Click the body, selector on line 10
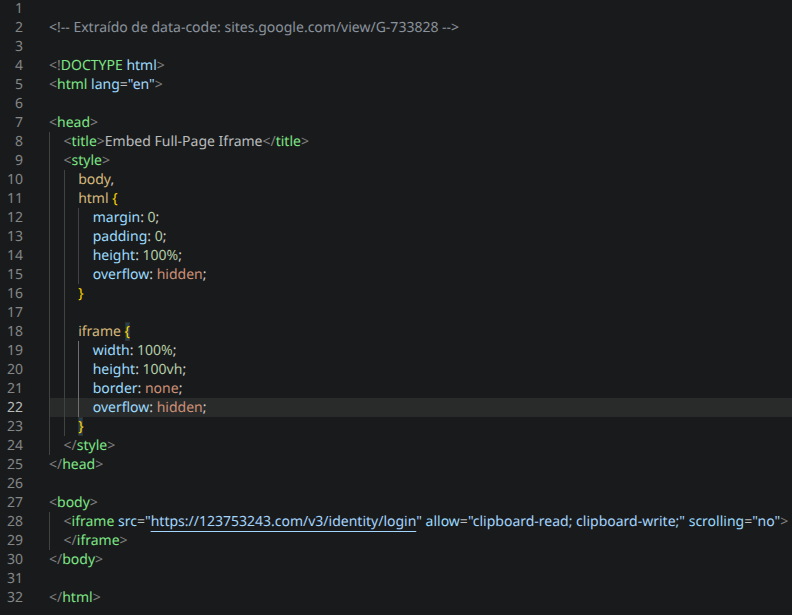792x615 pixels. (96, 179)
